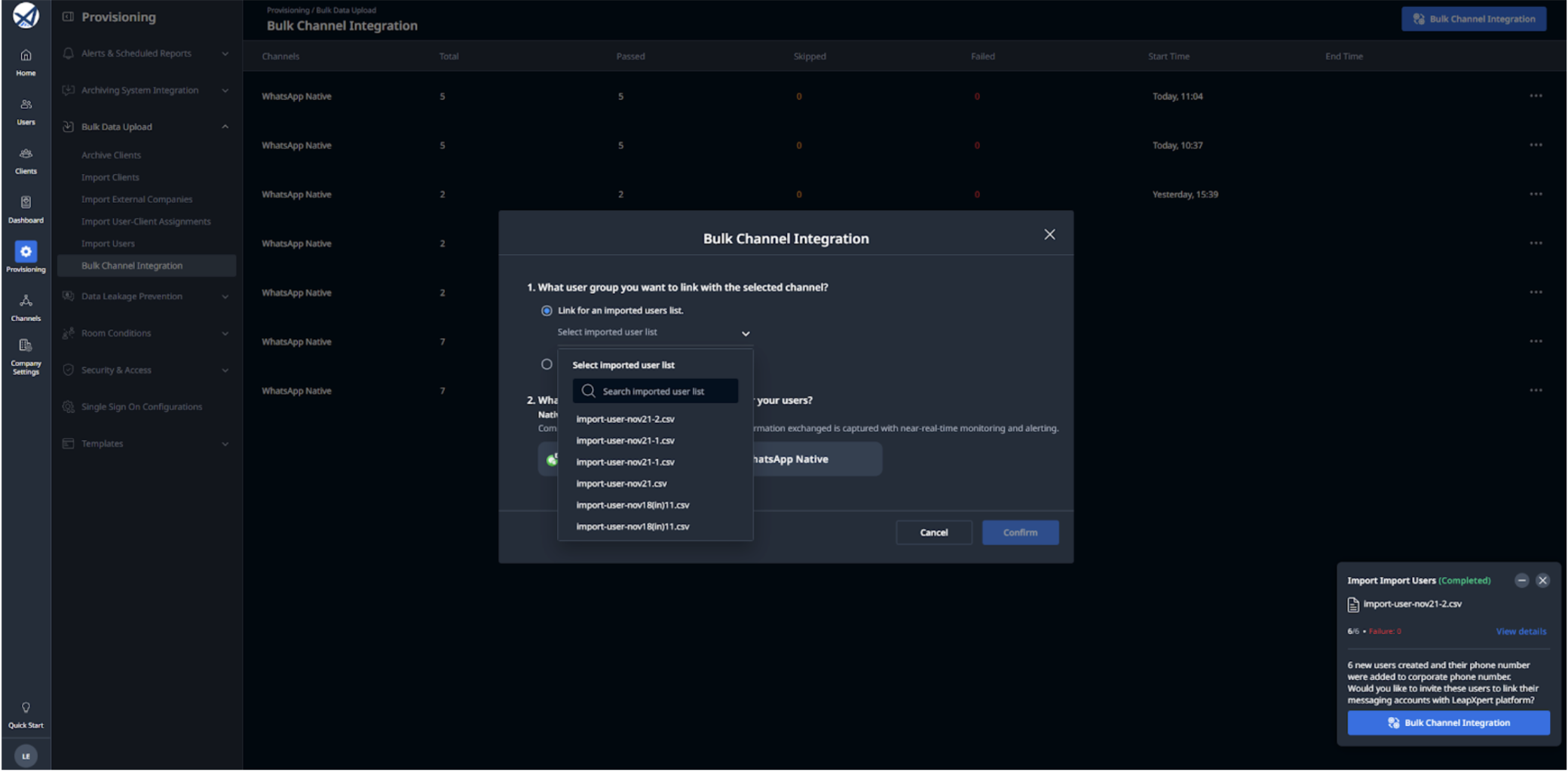Click Bulk Channel Integration button in notification
Viewport: 1568px width, 775px height.
(1448, 722)
